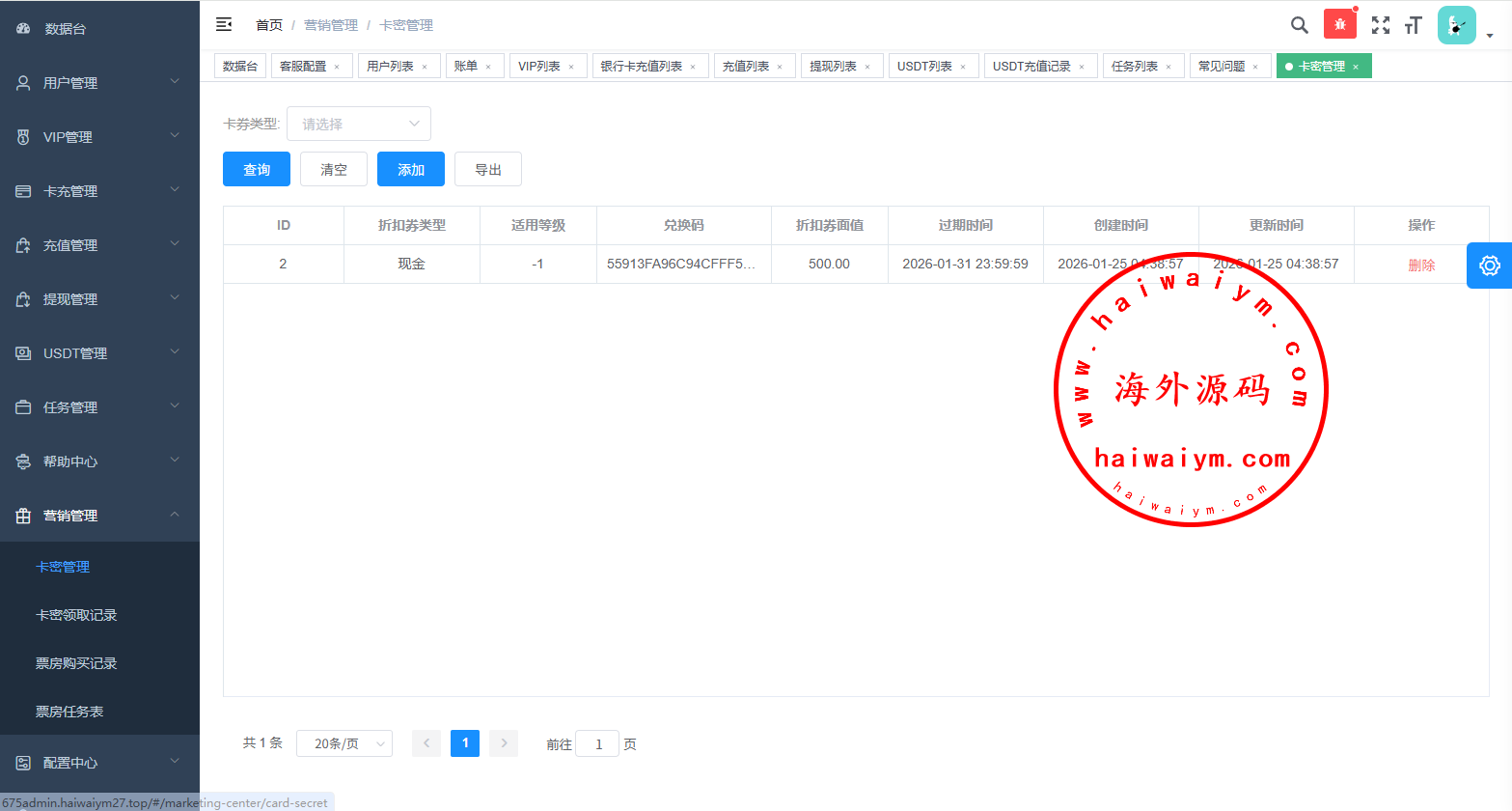The width and height of the screenshot is (1512, 811).
Task: Open 数据台 dashboard in the sidebar
Action: pyautogui.click(x=65, y=29)
